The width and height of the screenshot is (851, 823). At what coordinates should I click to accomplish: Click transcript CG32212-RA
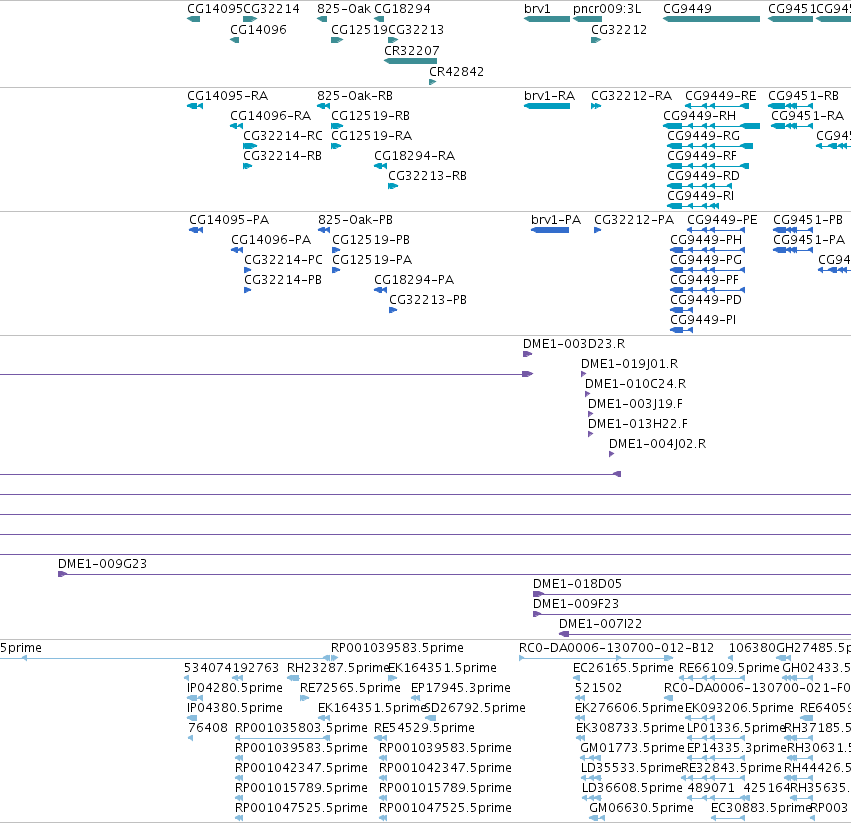click(631, 96)
